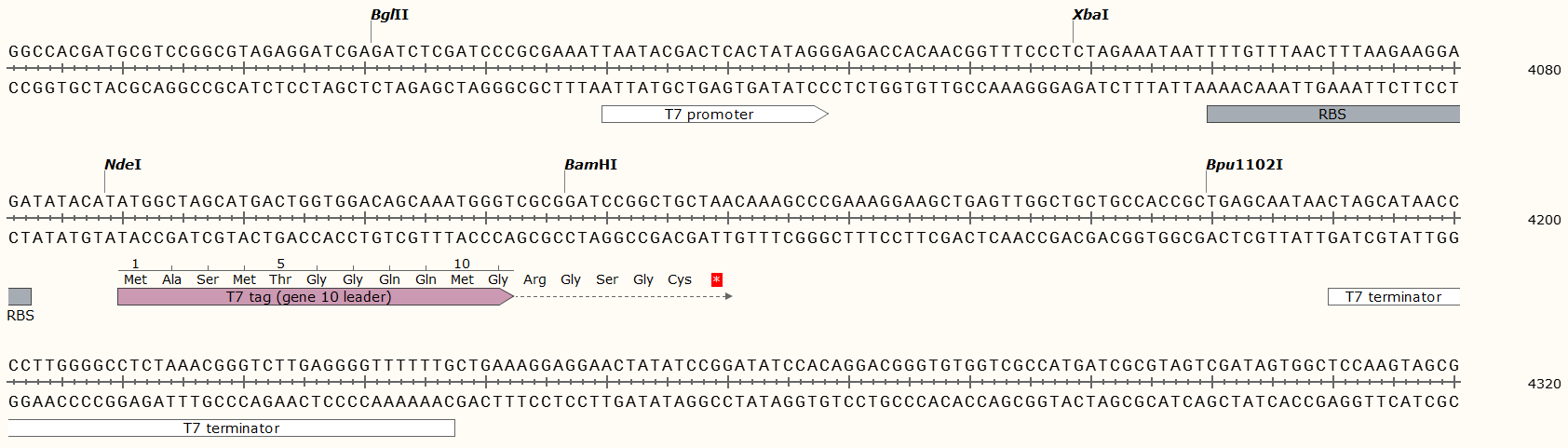Click the Thr residue in the translation

tap(280, 279)
